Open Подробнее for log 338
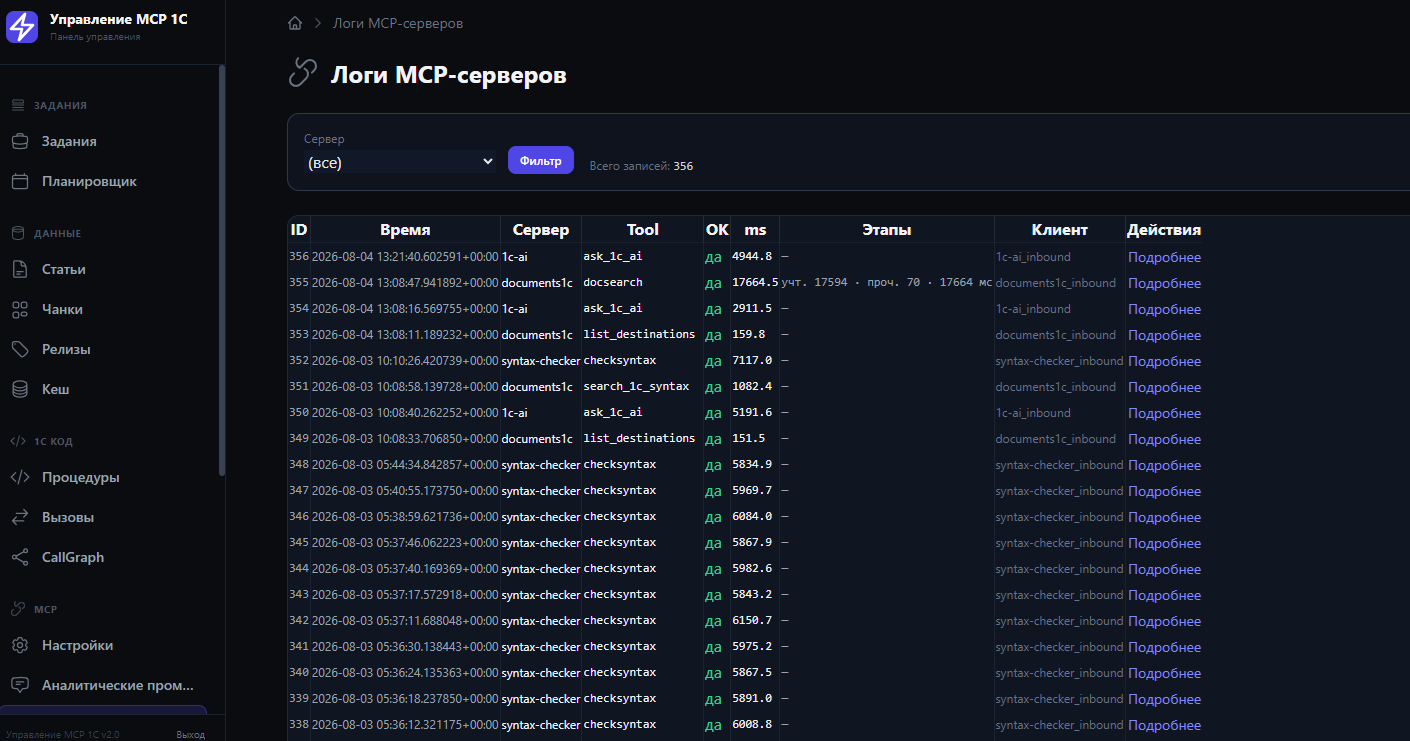Screen dimensions: 1410x741 [x=1165, y=725]
